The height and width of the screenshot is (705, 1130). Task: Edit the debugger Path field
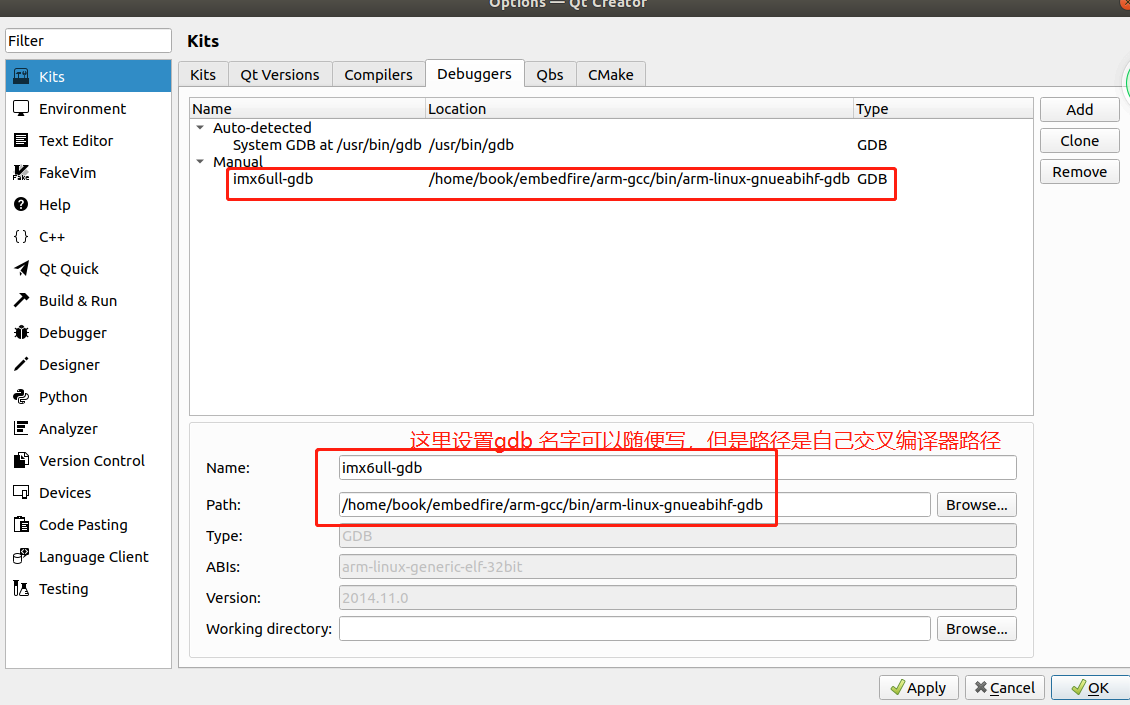[634, 505]
